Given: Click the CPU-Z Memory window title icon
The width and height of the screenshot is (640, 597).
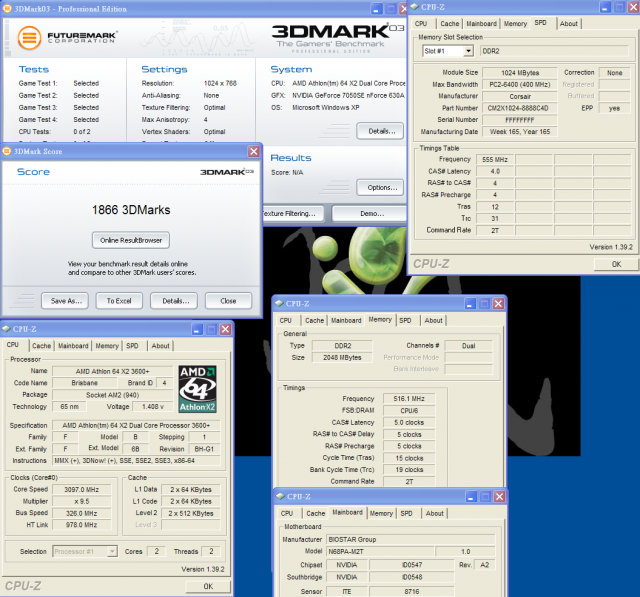Looking at the screenshot, I should (279, 304).
